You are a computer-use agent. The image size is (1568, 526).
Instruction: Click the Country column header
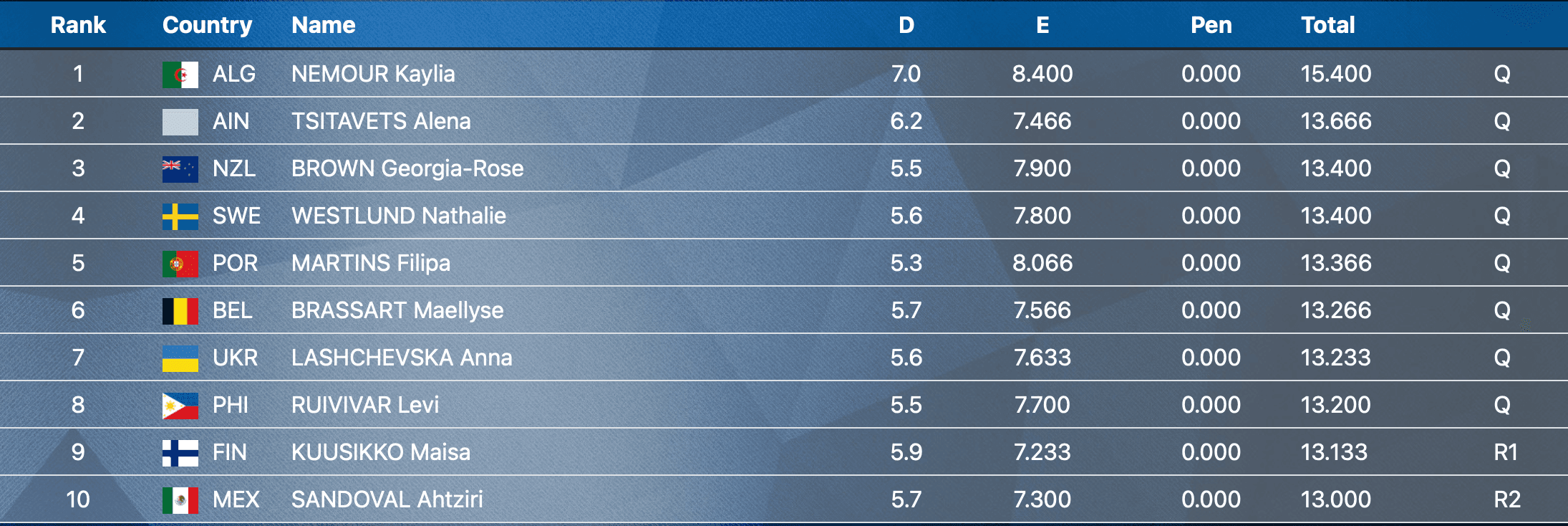[x=207, y=25]
